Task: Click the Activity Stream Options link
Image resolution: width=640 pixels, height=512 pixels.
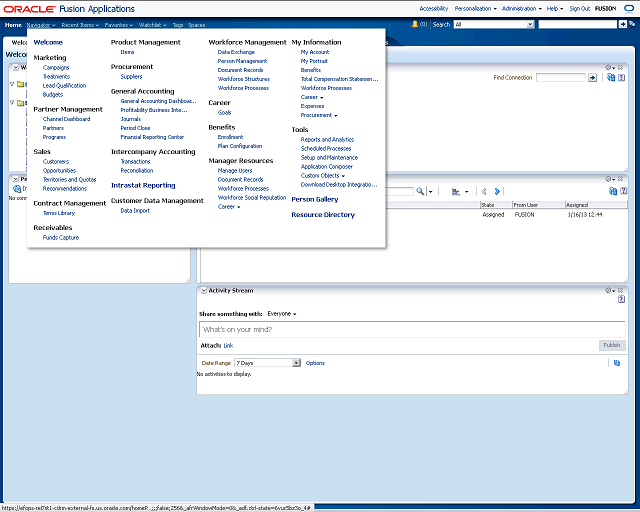Action: click(x=315, y=363)
